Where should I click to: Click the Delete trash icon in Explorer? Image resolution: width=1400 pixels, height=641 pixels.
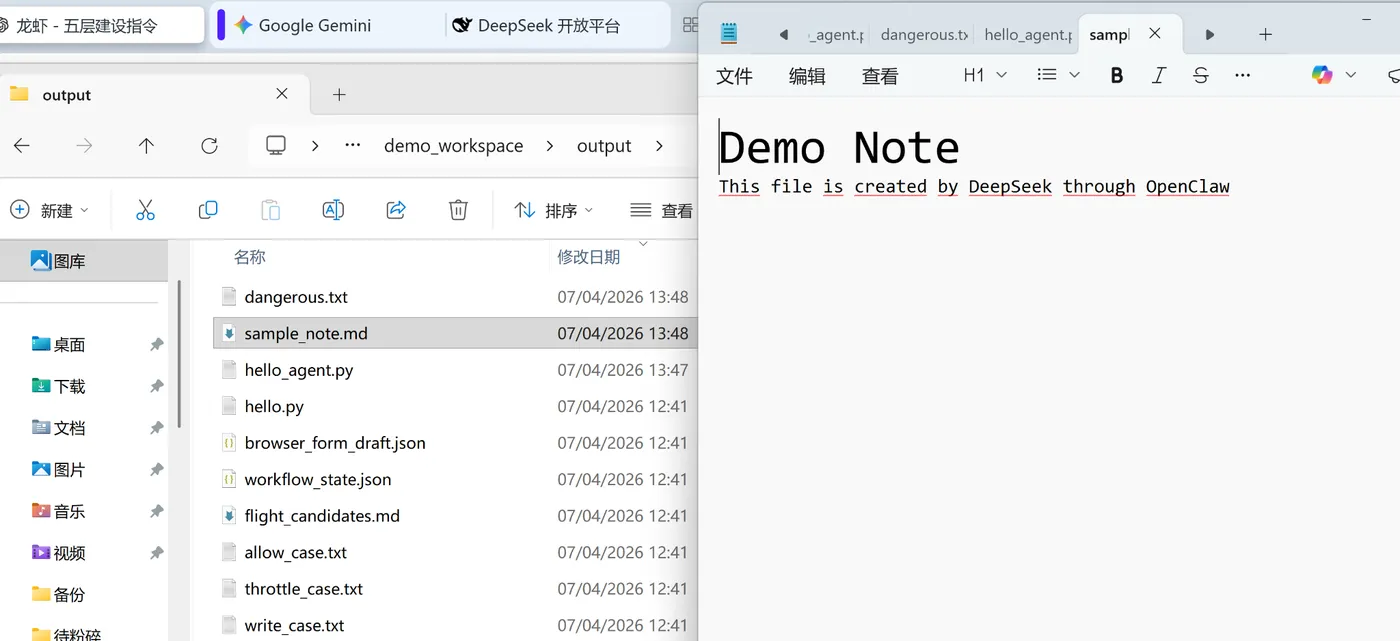458,210
